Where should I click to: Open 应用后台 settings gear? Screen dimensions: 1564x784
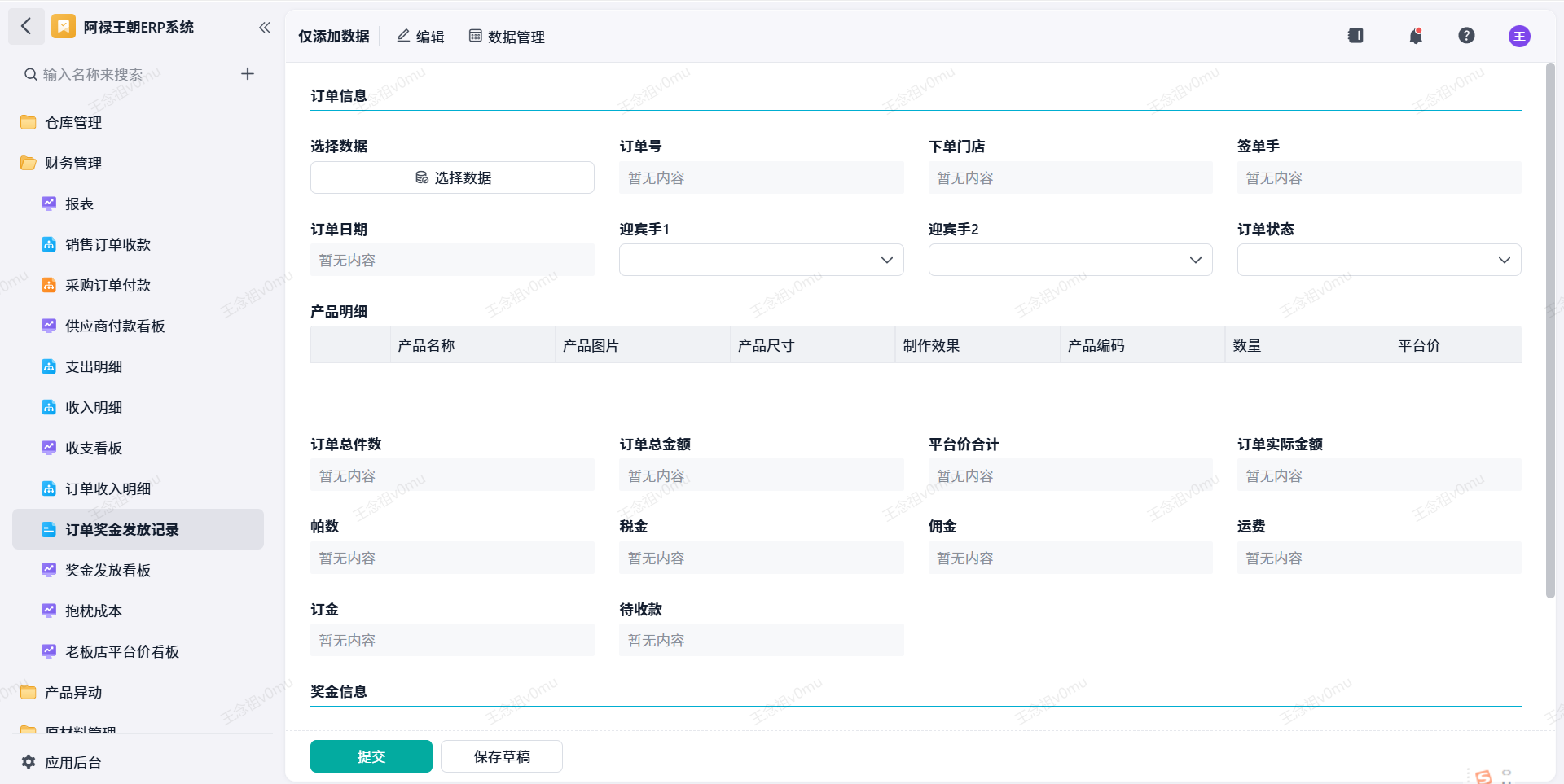click(x=29, y=762)
